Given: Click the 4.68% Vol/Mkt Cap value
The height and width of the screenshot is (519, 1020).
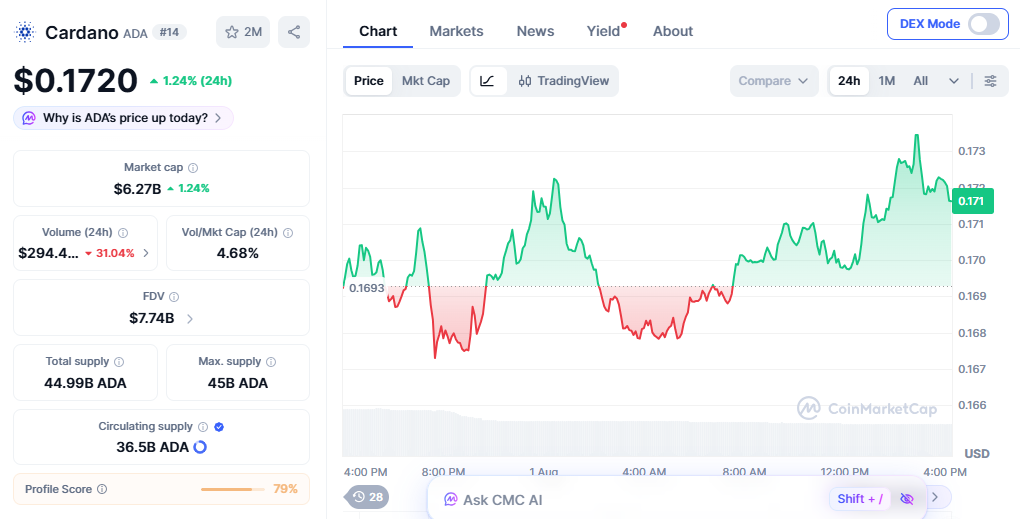Looking at the screenshot, I should [237, 253].
